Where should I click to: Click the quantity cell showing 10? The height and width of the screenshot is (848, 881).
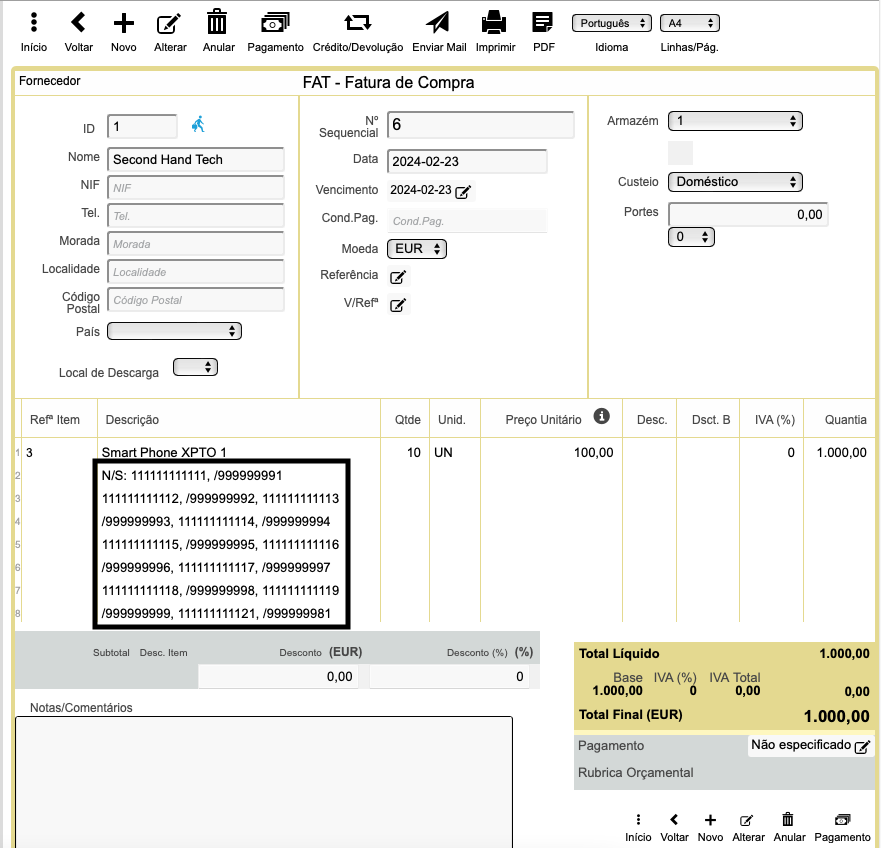(x=414, y=452)
